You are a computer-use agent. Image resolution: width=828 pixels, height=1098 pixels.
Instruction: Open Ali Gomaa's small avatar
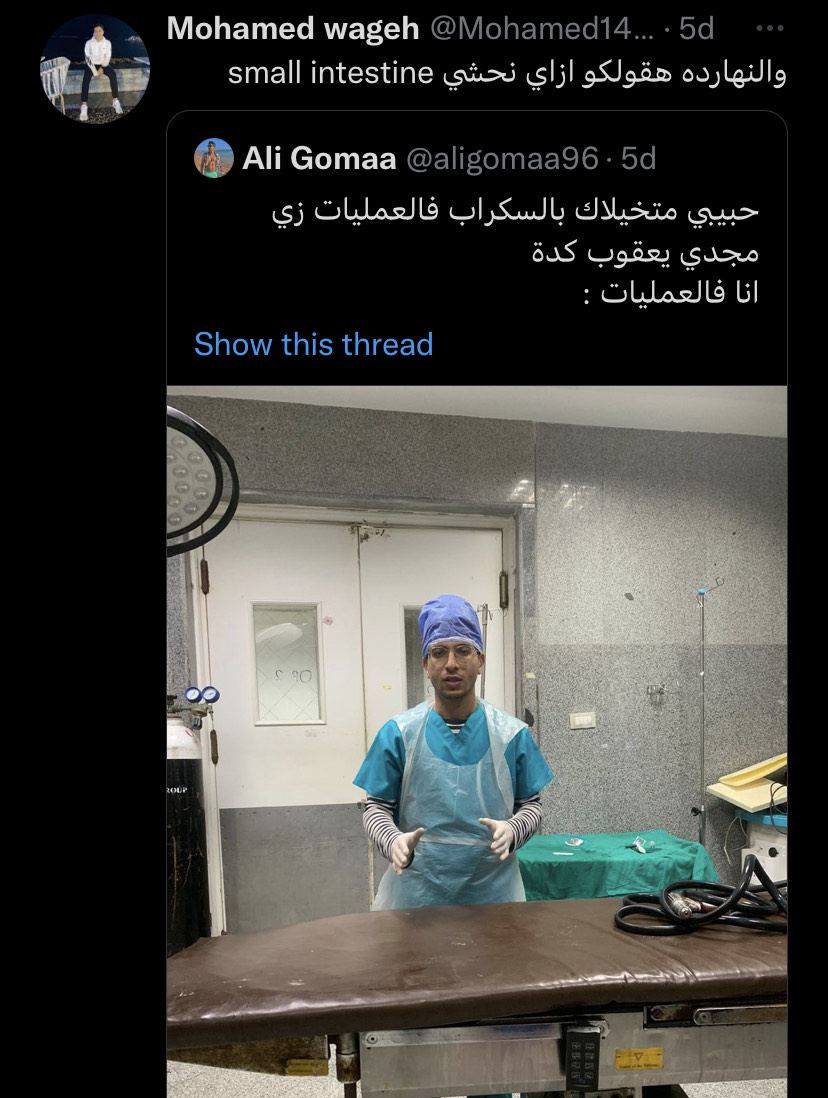[x=214, y=158]
